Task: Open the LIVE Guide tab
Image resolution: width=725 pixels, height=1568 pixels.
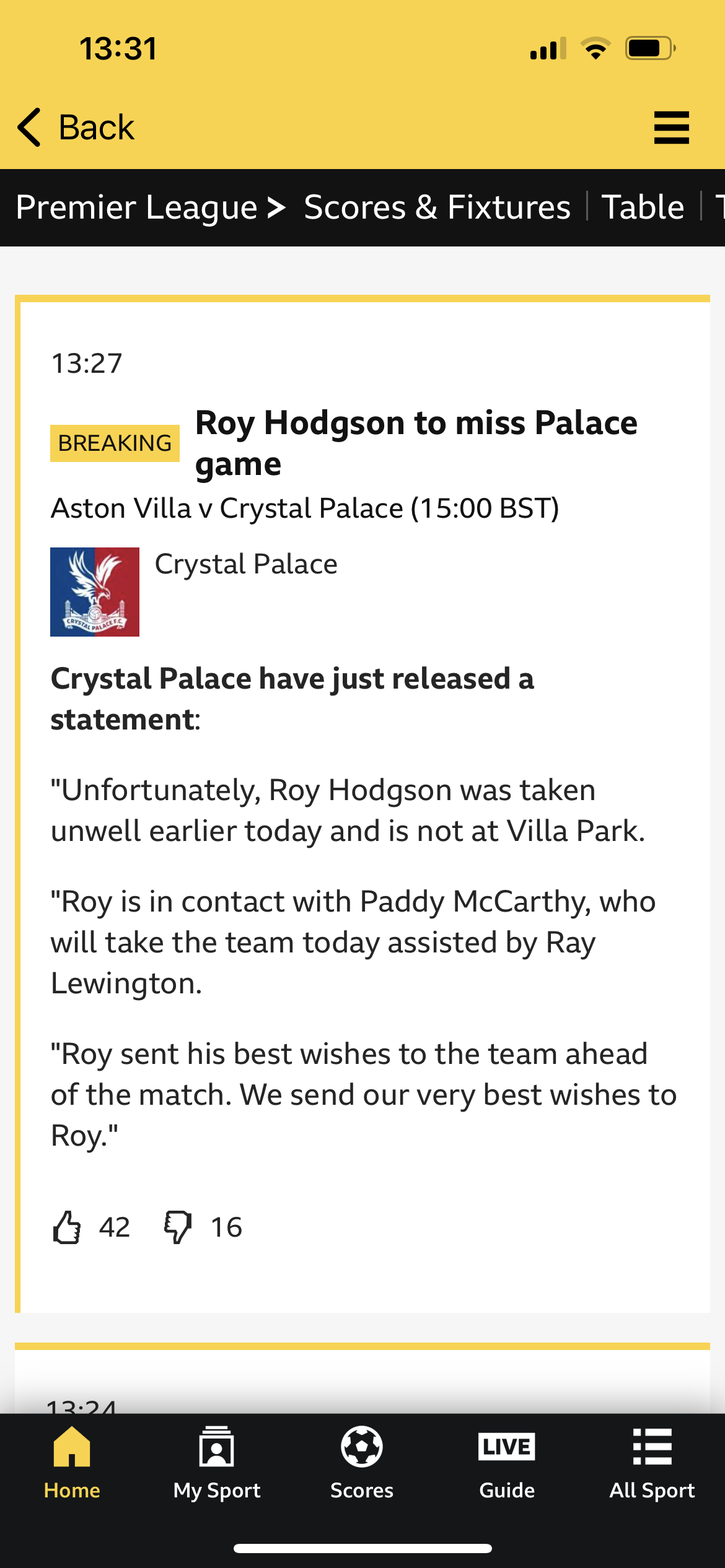Action: [x=507, y=1463]
